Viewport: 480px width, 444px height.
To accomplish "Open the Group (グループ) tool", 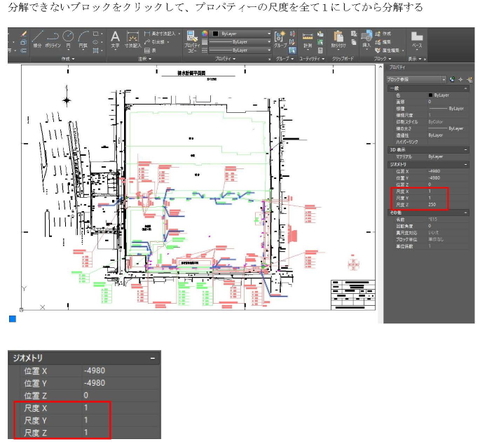I will (280, 39).
